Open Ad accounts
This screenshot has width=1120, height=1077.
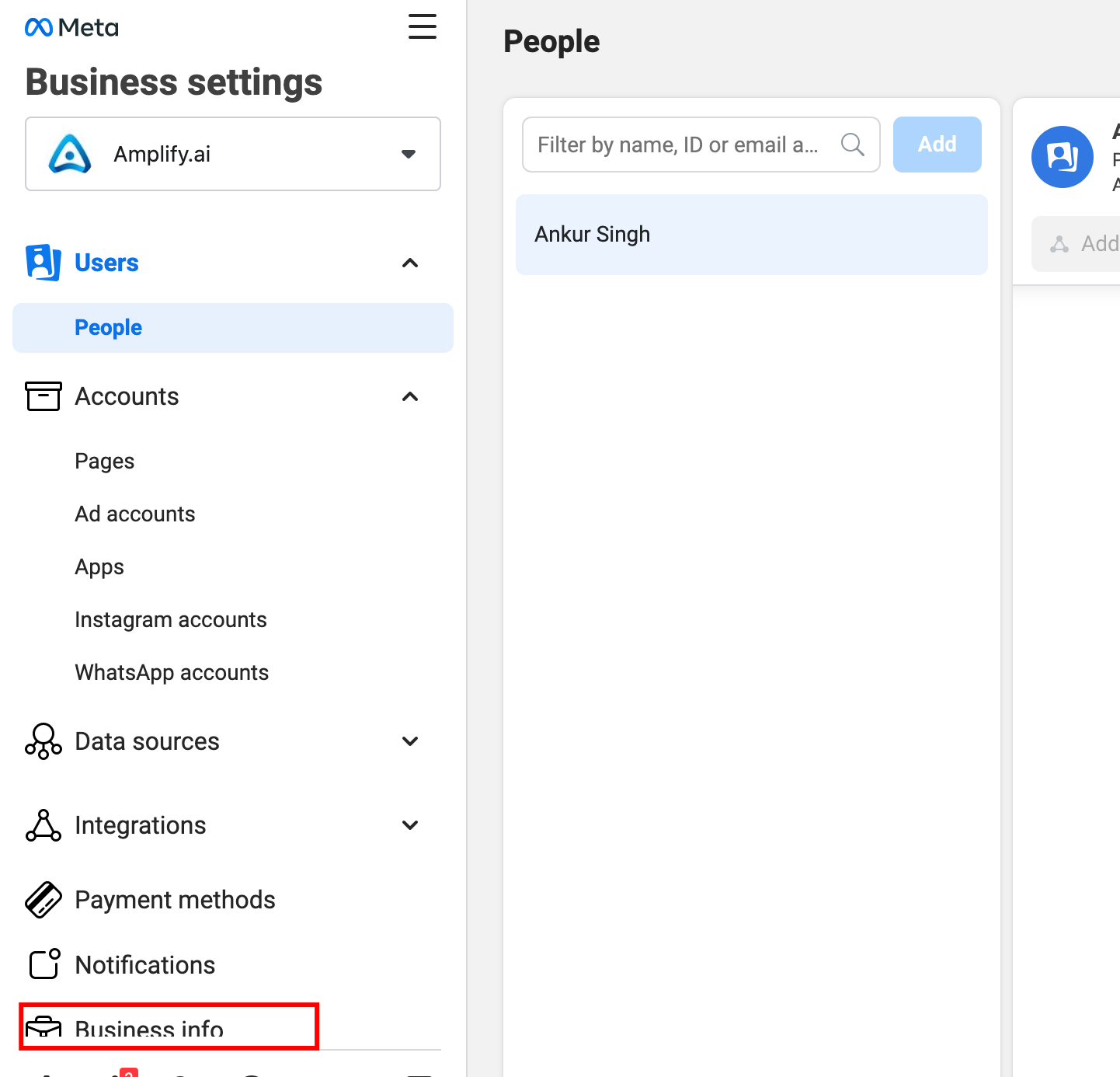(135, 514)
